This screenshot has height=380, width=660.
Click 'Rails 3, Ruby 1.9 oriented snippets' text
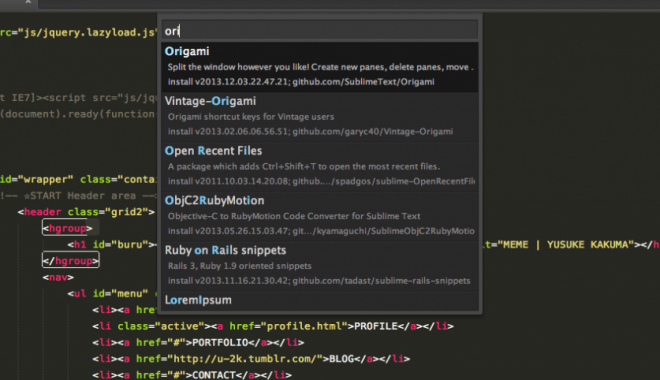(x=240, y=266)
